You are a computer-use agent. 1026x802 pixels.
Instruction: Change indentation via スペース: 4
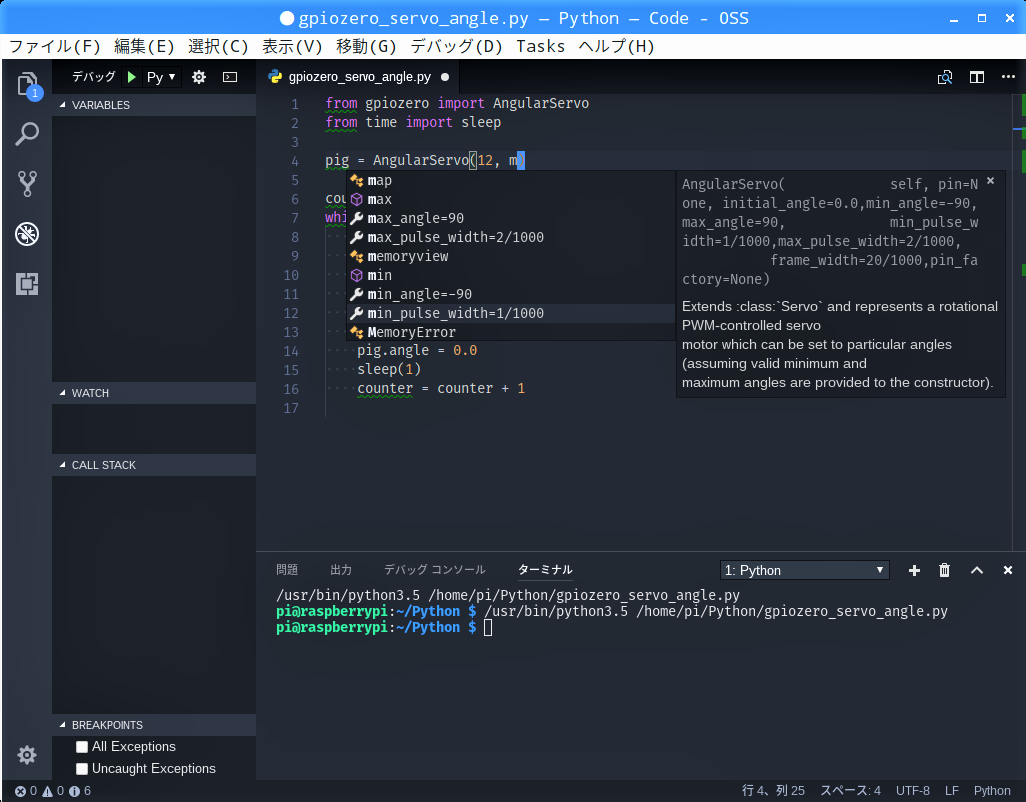[x=851, y=791]
